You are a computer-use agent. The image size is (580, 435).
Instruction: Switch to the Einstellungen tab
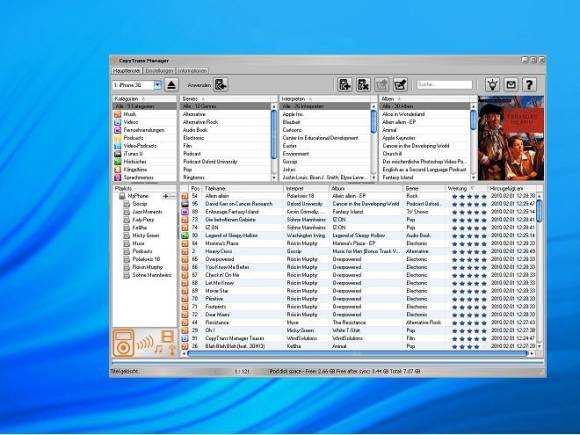click(159, 71)
